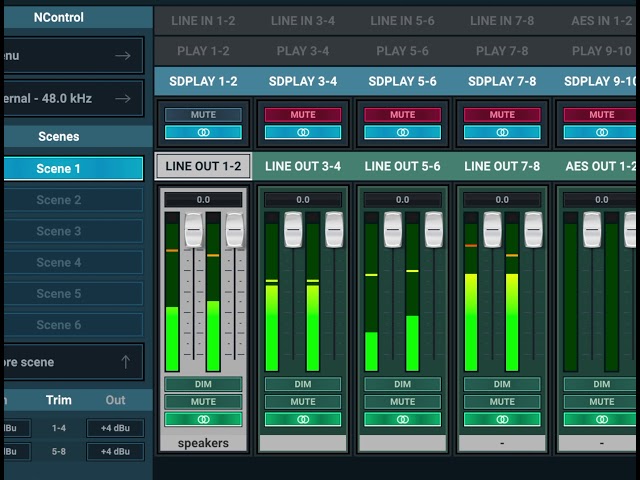Open the 5-8 output trim +4 dBu selector
Screen dimensions: 640x480
pos(115,451)
